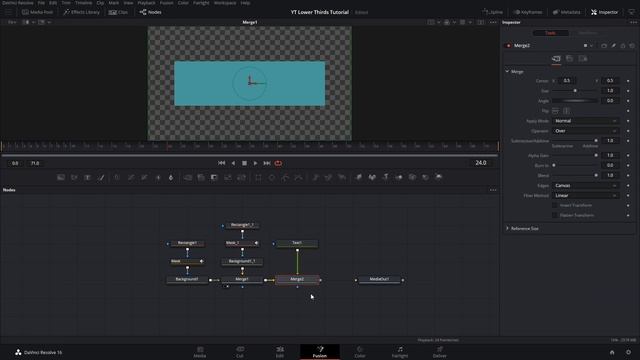
Task: Toggle the Effects Library panel
Action: [x=81, y=12]
